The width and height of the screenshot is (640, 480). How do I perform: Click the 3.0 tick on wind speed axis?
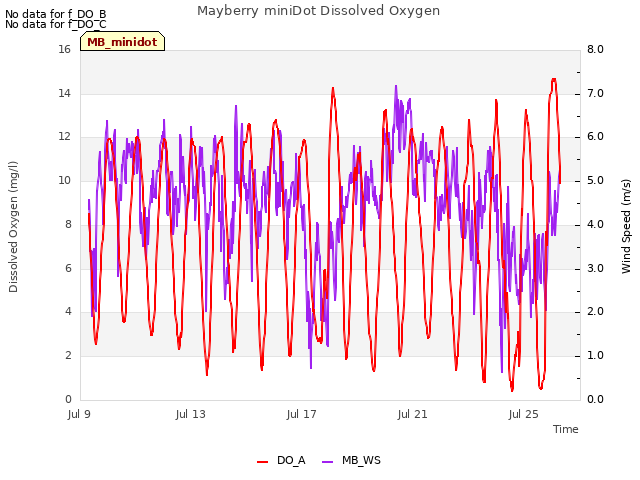point(596,268)
